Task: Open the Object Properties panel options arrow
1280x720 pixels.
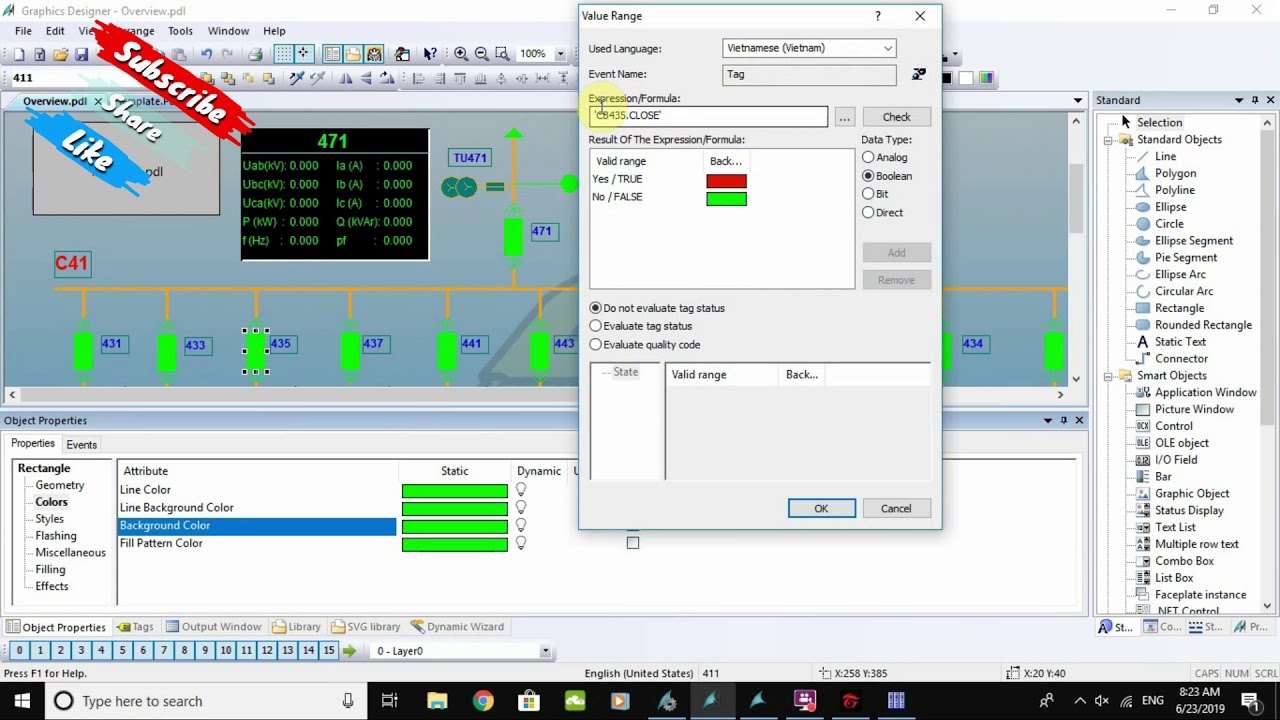Action: point(1048,420)
